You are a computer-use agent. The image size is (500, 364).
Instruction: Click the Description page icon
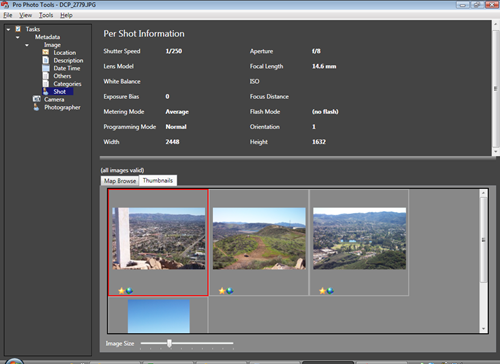[46, 60]
